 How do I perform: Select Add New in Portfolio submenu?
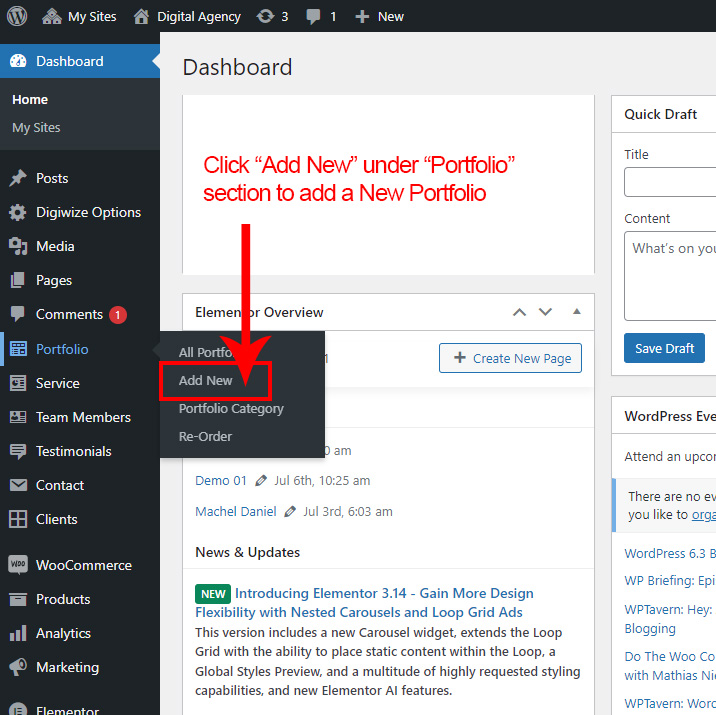pos(206,381)
